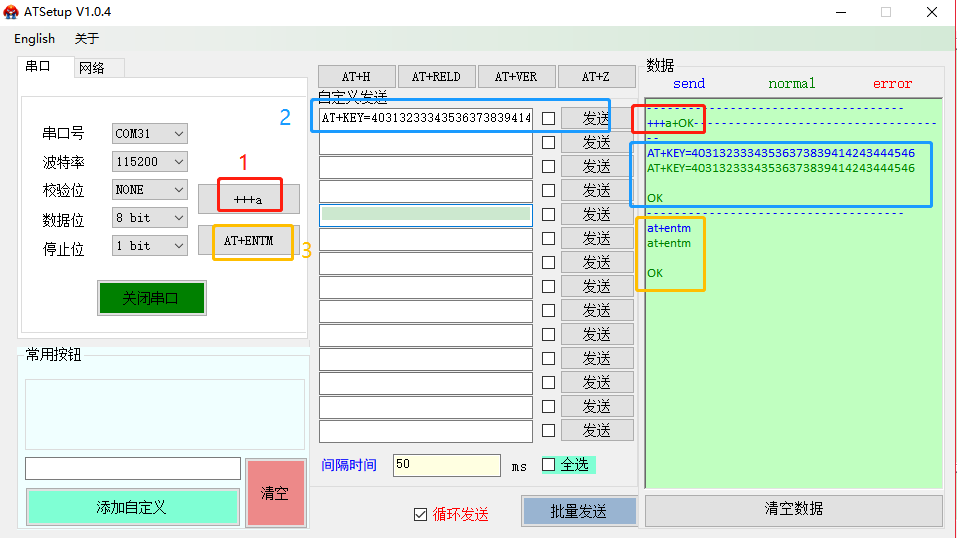The image size is (957, 538).
Task: Click the ATSetup app icon in title bar
Action: coord(11,12)
